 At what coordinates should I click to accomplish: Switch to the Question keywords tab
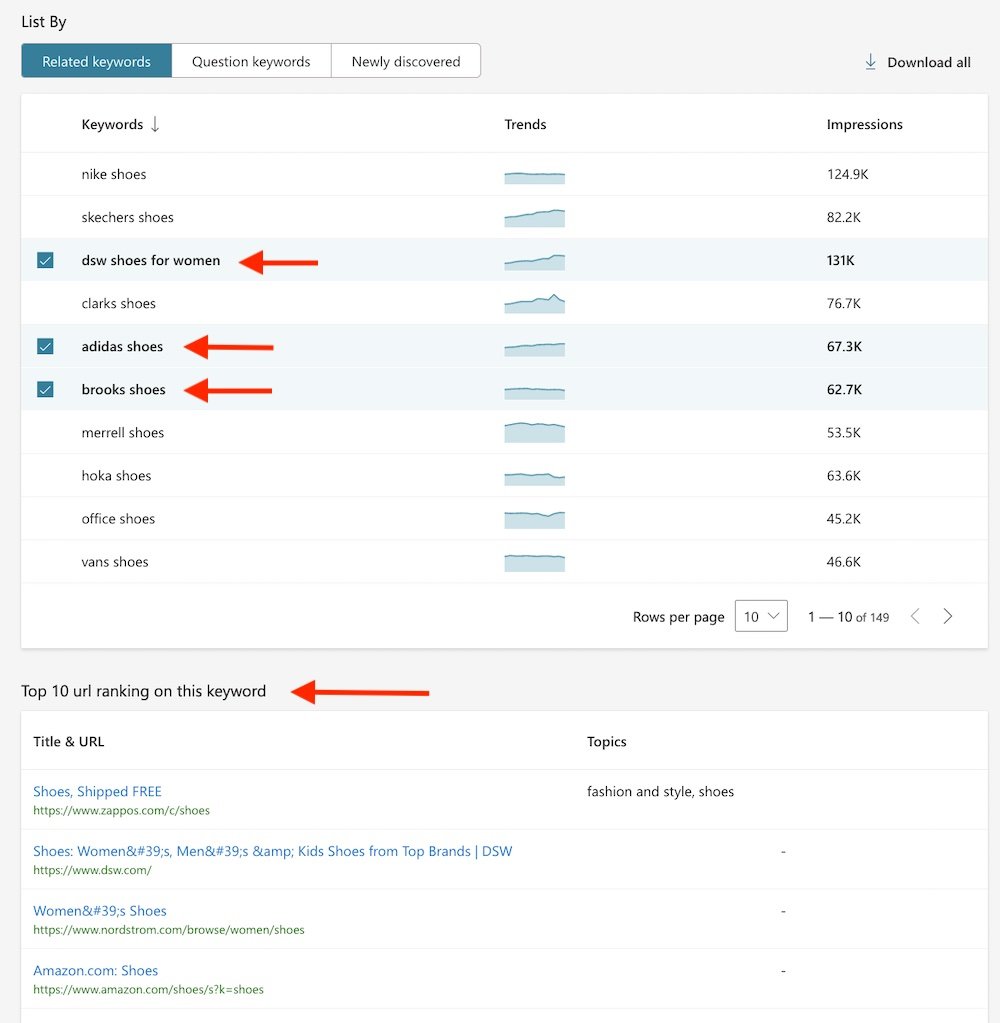pos(251,61)
